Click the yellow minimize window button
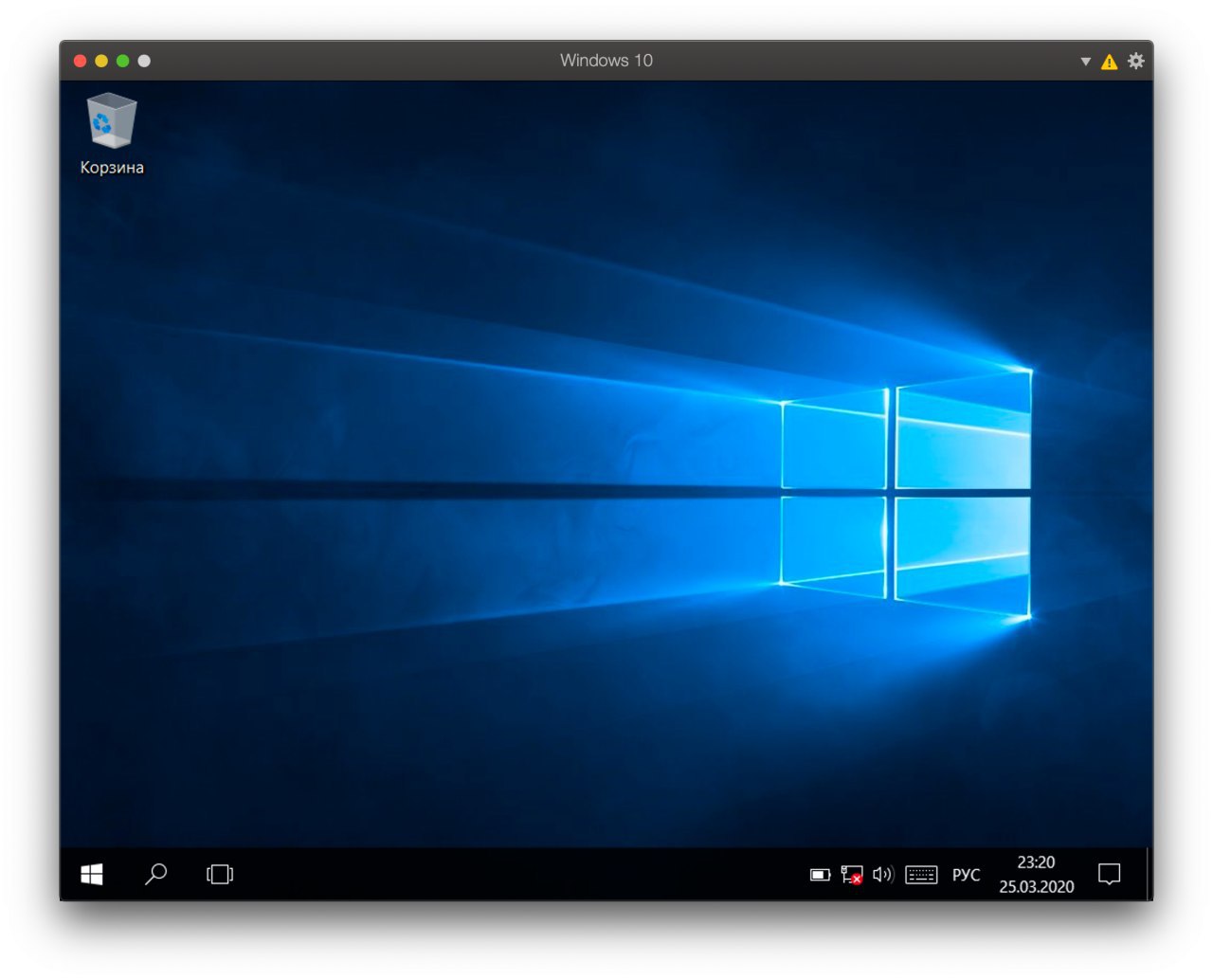The width and height of the screenshot is (1213, 980). pos(101,61)
